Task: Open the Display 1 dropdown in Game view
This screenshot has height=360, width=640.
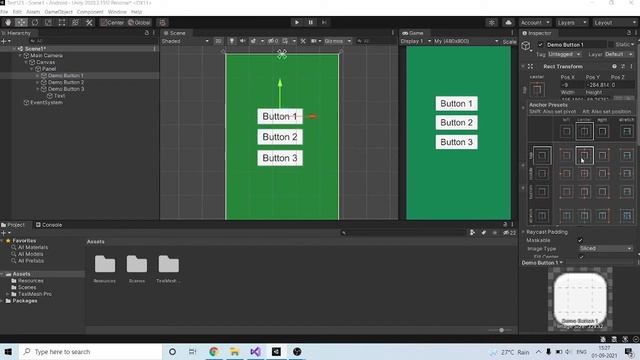Action: coord(416,41)
